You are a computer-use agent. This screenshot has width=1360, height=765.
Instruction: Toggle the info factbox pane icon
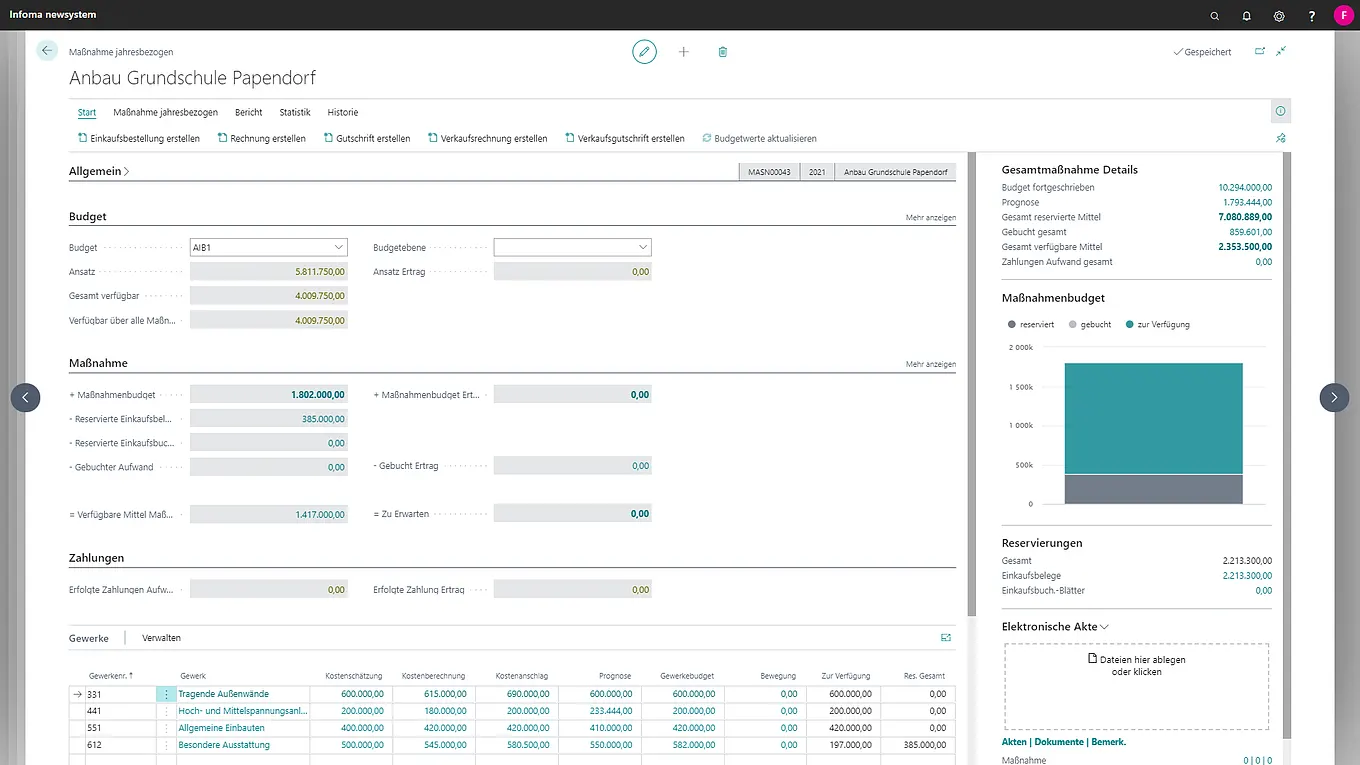pos(1280,112)
